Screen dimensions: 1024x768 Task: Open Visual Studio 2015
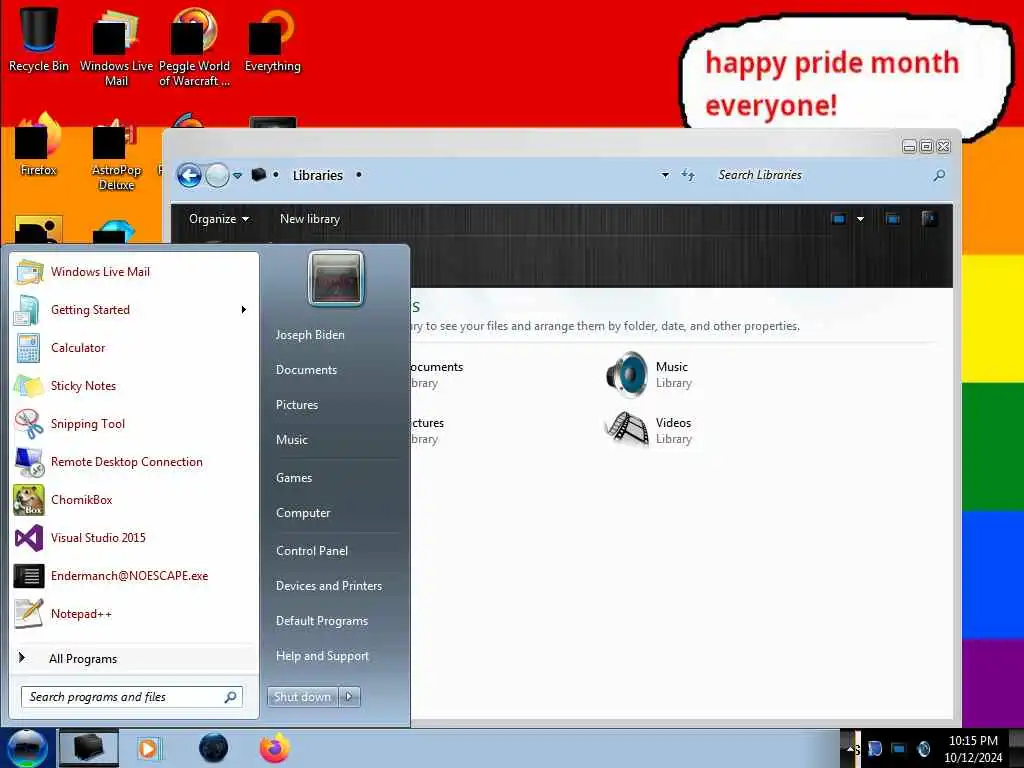click(135, 538)
